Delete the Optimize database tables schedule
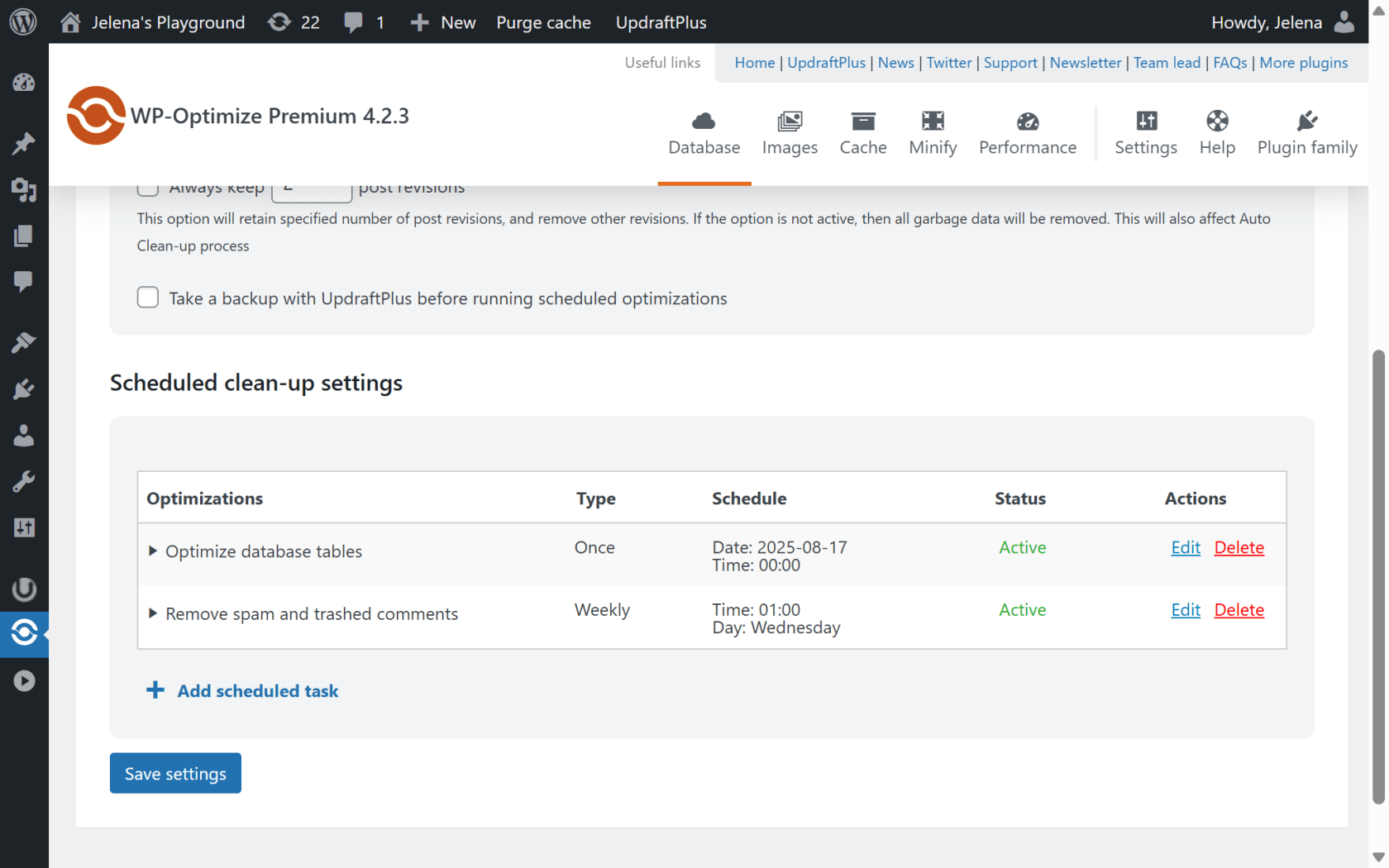The image size is (1389, 868). pos(1239,547)
